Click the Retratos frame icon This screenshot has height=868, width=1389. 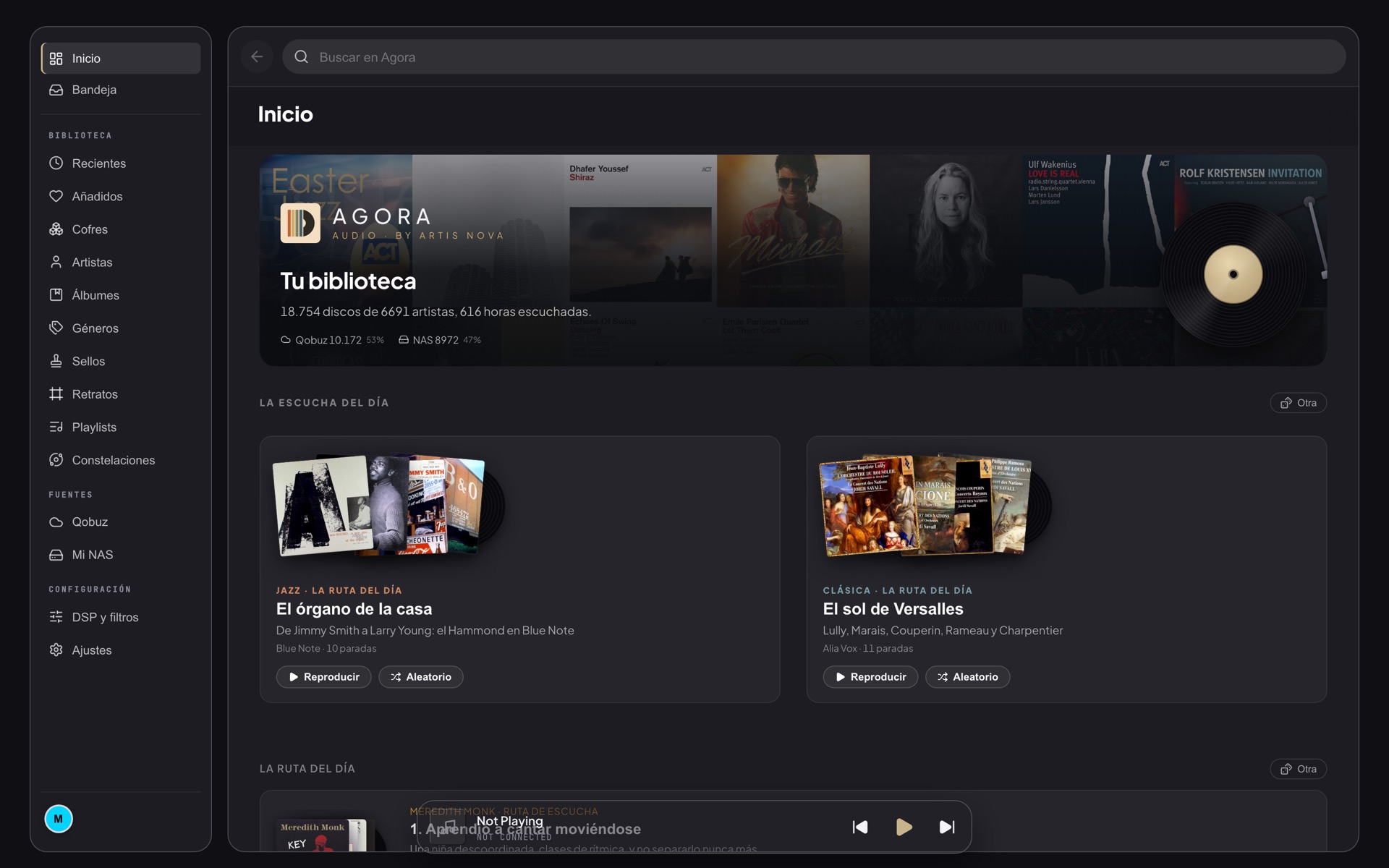pyautogui.click(x=56, y=394)
